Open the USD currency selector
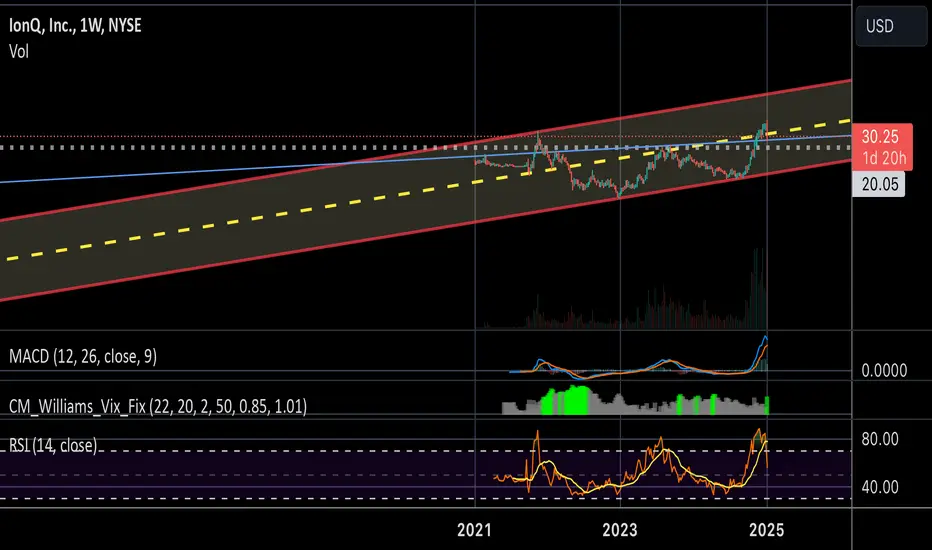The height and width of the screenshot is (550, 932). pyautogui.click(x=890, y=26)
